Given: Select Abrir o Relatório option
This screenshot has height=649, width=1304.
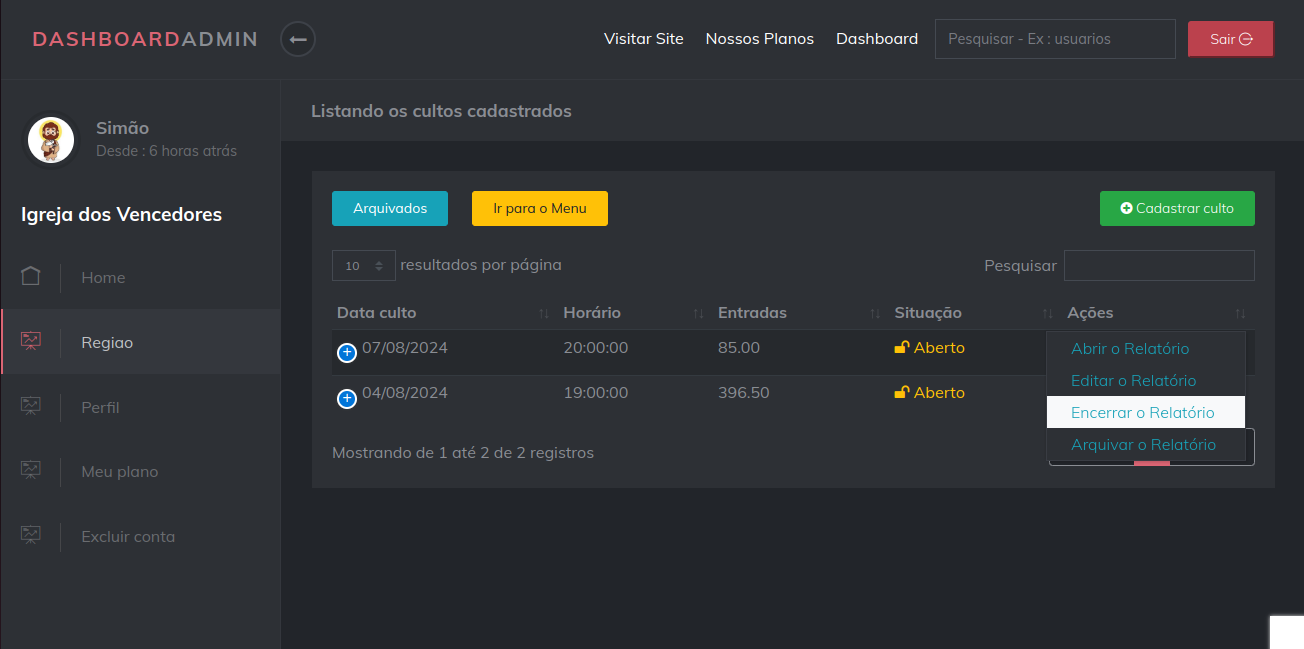Looking at the screenshot, I should tap(1130, 349).
